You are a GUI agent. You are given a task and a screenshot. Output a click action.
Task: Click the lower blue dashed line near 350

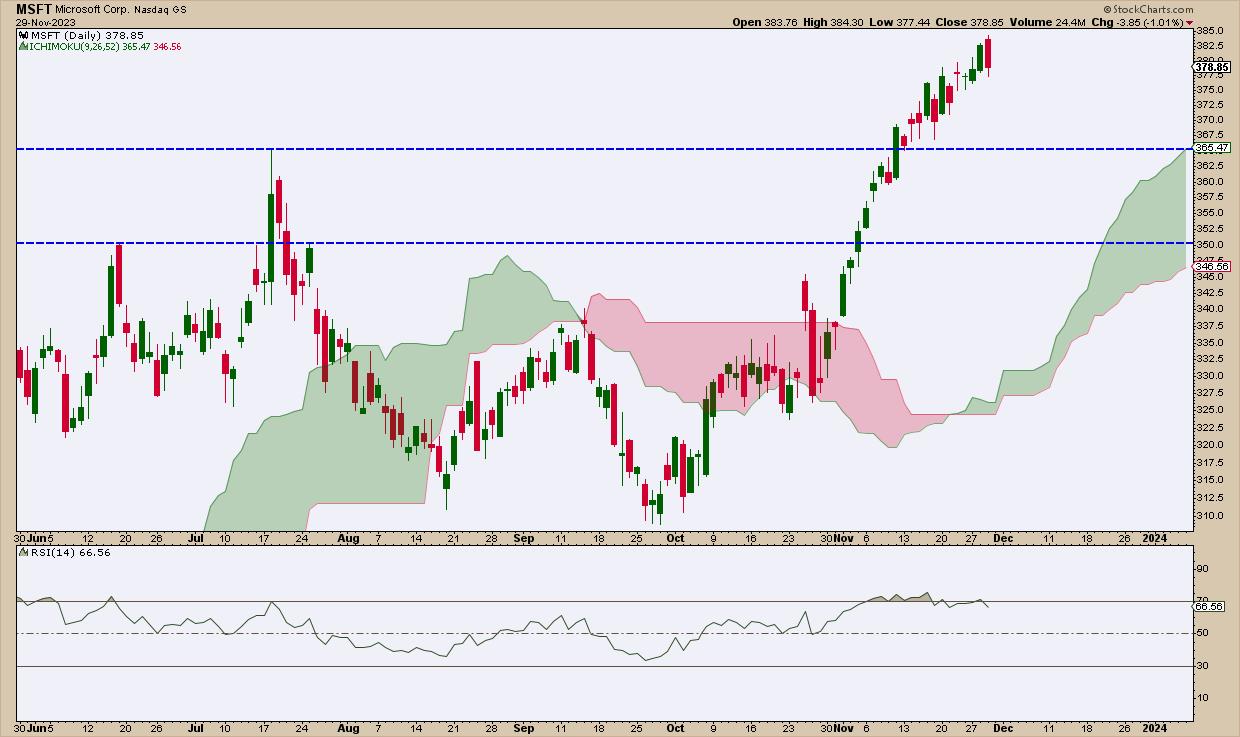[x=600, y=243]
